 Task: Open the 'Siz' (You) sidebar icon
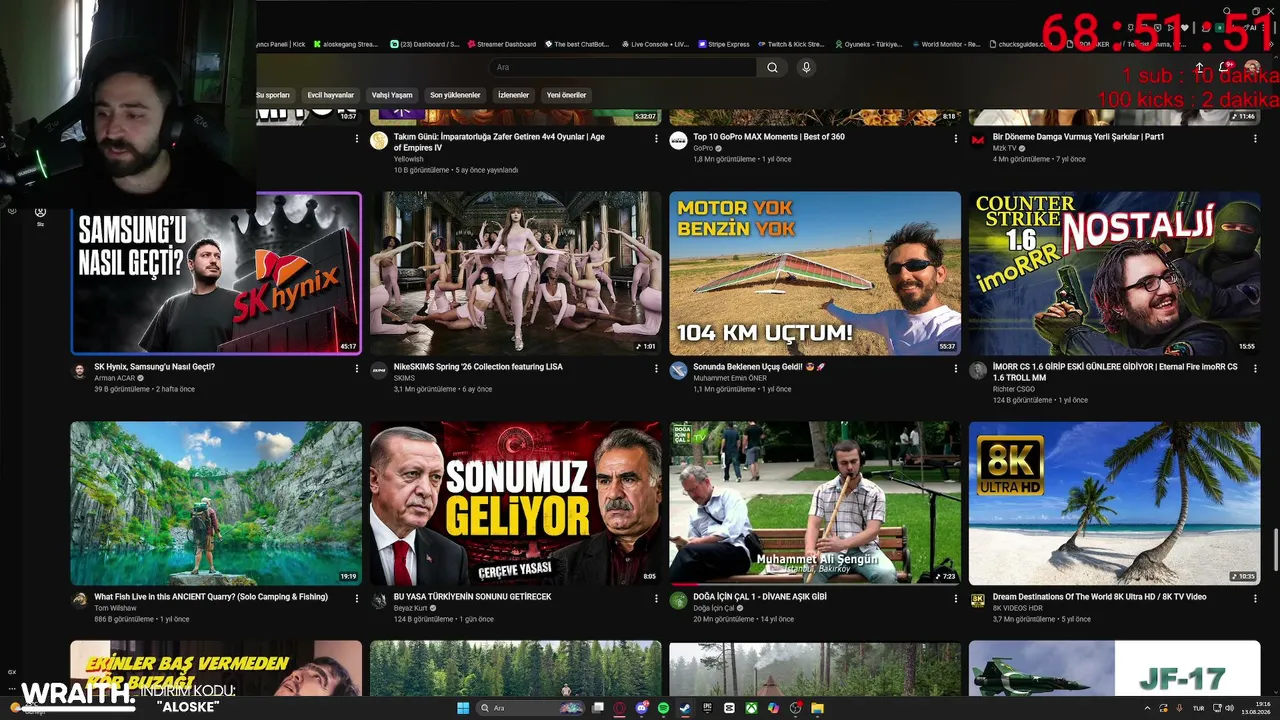[x=40, y=215]
